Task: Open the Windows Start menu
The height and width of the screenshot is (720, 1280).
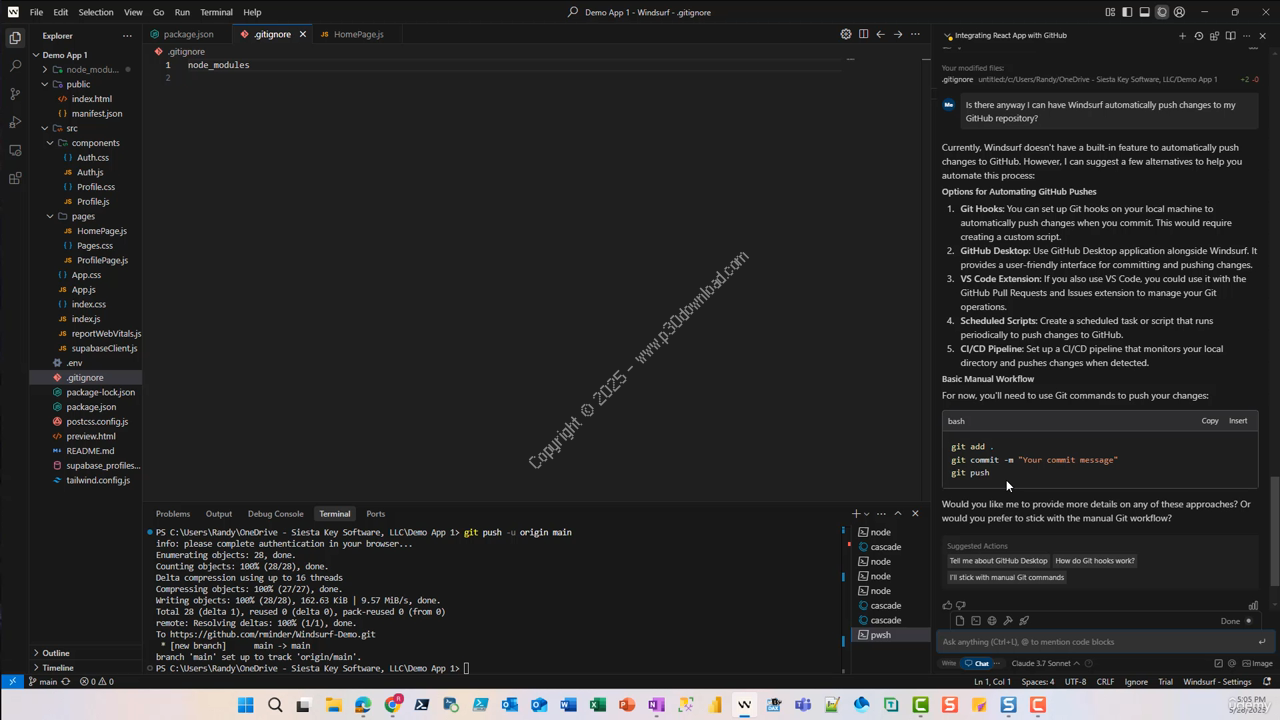Action: point(246,705)
